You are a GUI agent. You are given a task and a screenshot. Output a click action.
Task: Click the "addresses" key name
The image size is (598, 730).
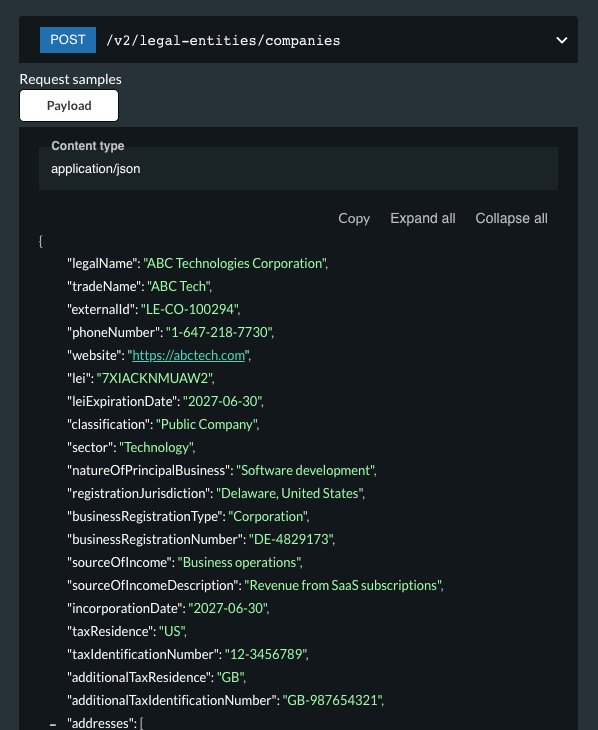(102, 723)
